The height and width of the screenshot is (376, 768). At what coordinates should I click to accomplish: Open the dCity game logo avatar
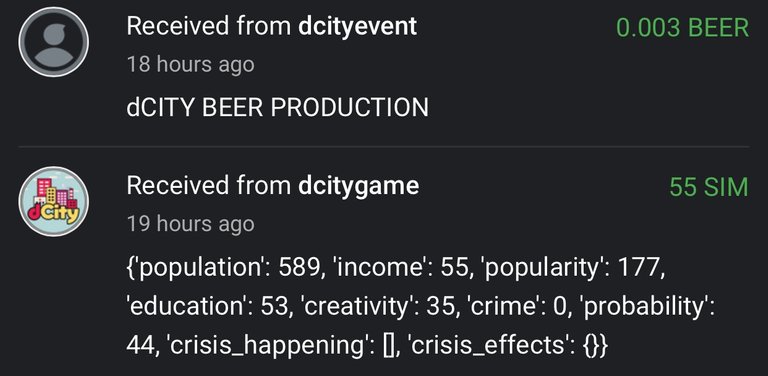click(x=53, y=201)
